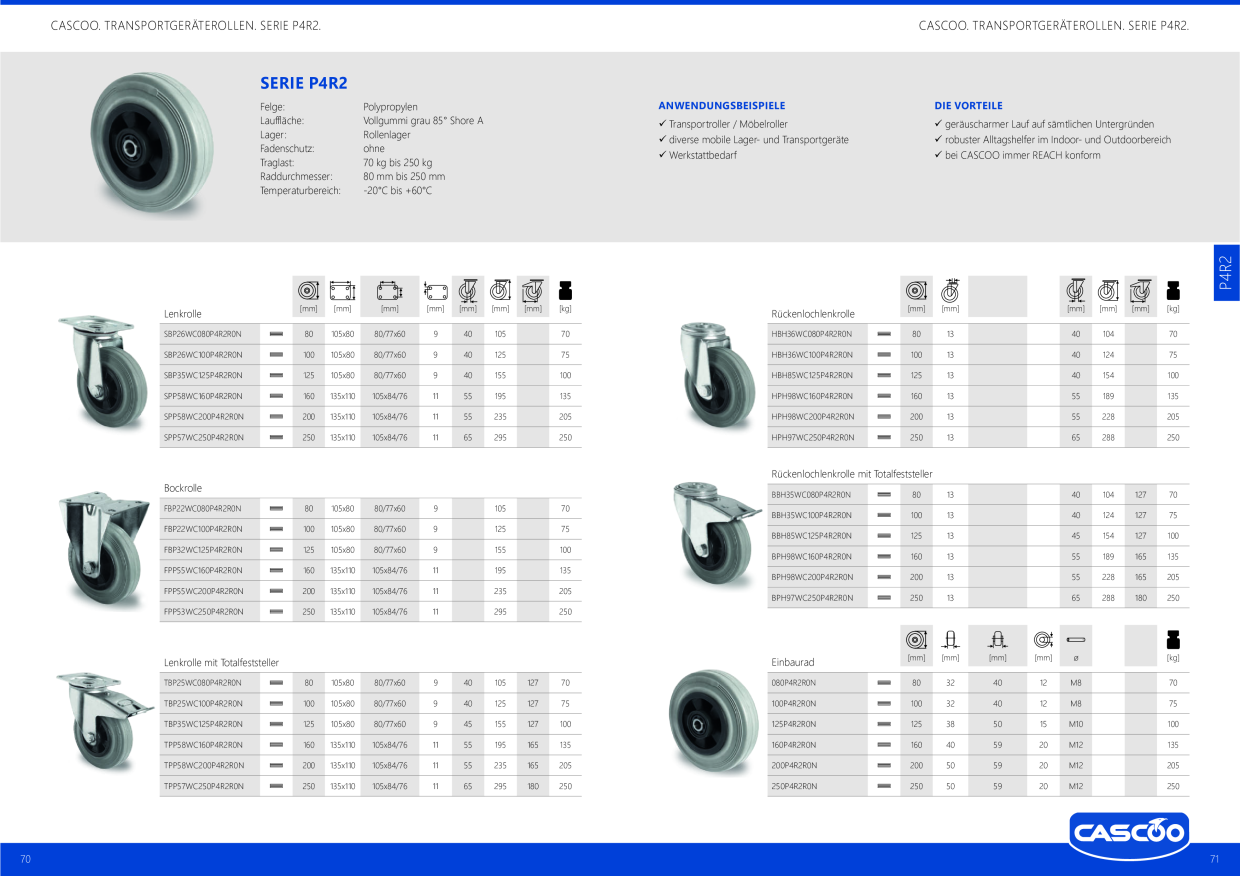Viewport: 1240px width, 876px height.
Task: Click the Bockrolle table title
Action: click(183, 488)
